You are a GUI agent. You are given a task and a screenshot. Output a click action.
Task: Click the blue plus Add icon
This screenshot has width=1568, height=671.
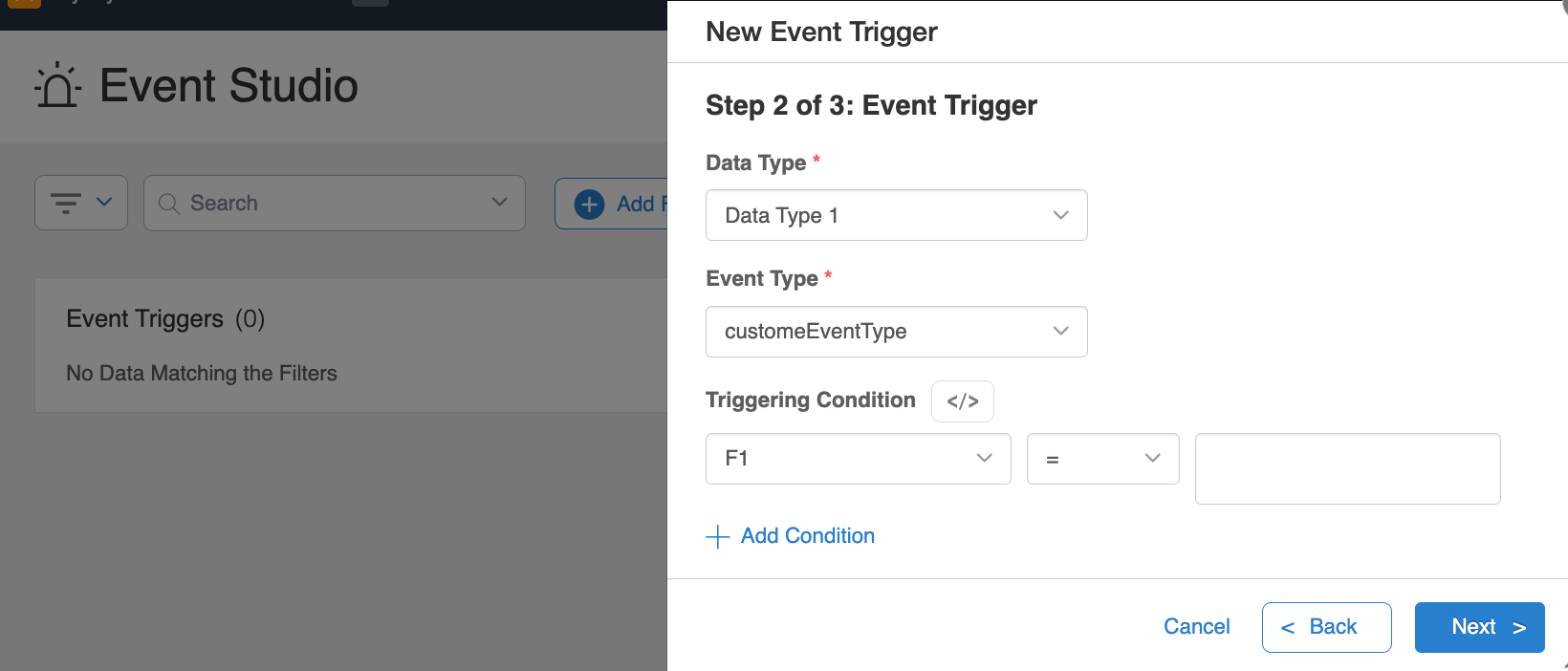coord(589,204)
